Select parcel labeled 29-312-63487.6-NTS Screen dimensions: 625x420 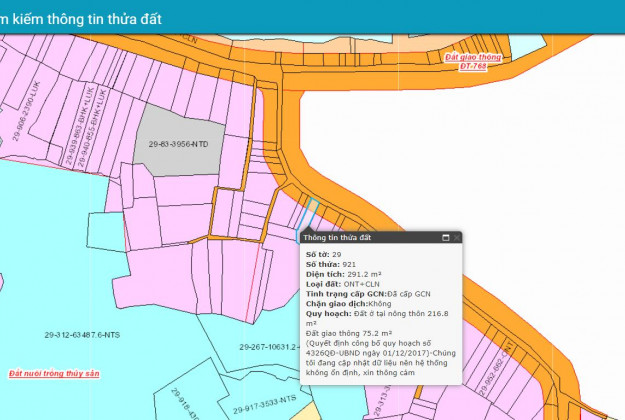pyautogui.click(x=82, y=334)
